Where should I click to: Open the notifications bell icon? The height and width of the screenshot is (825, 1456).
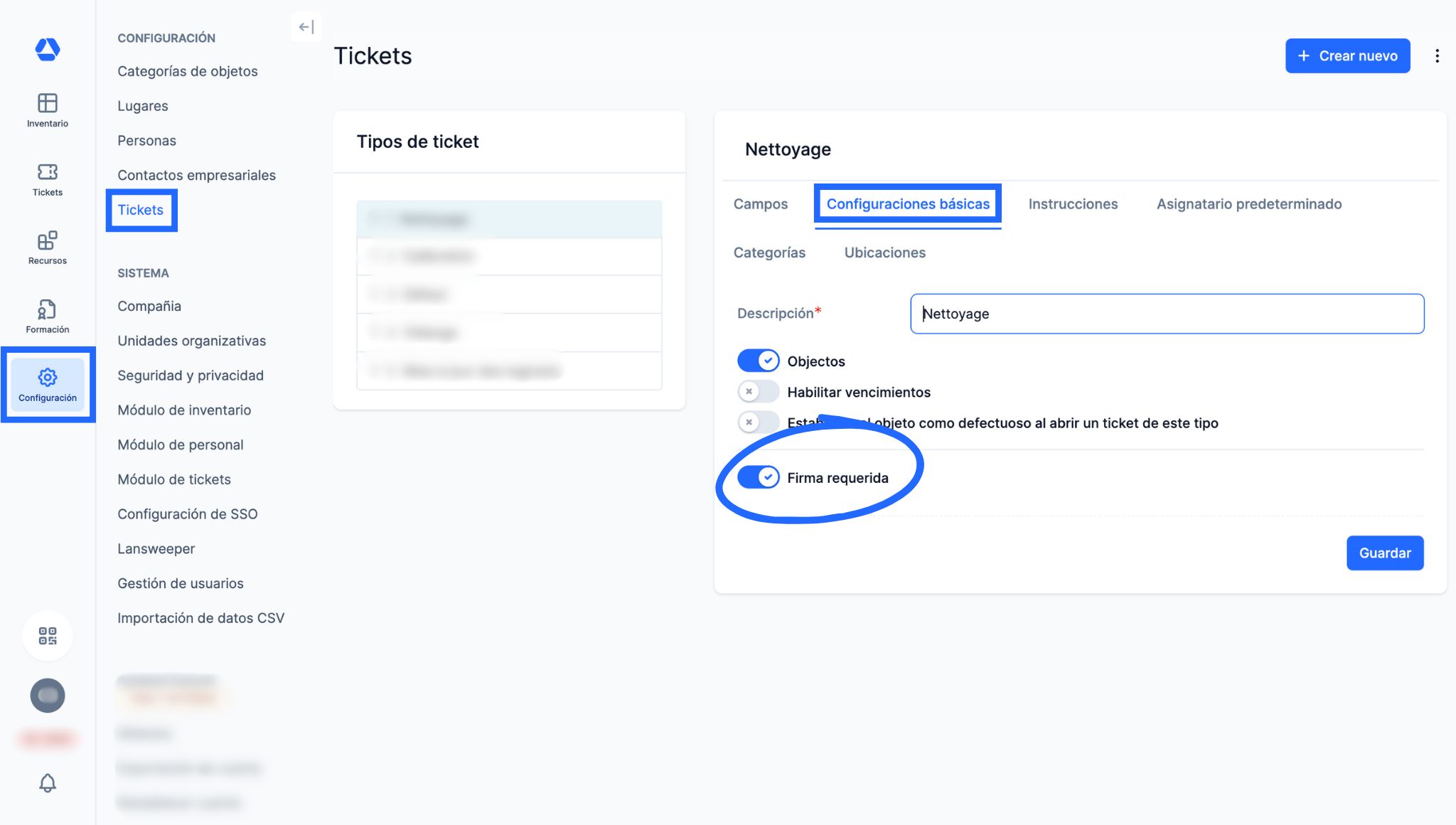pyautogui.click(x=48, y=783)
